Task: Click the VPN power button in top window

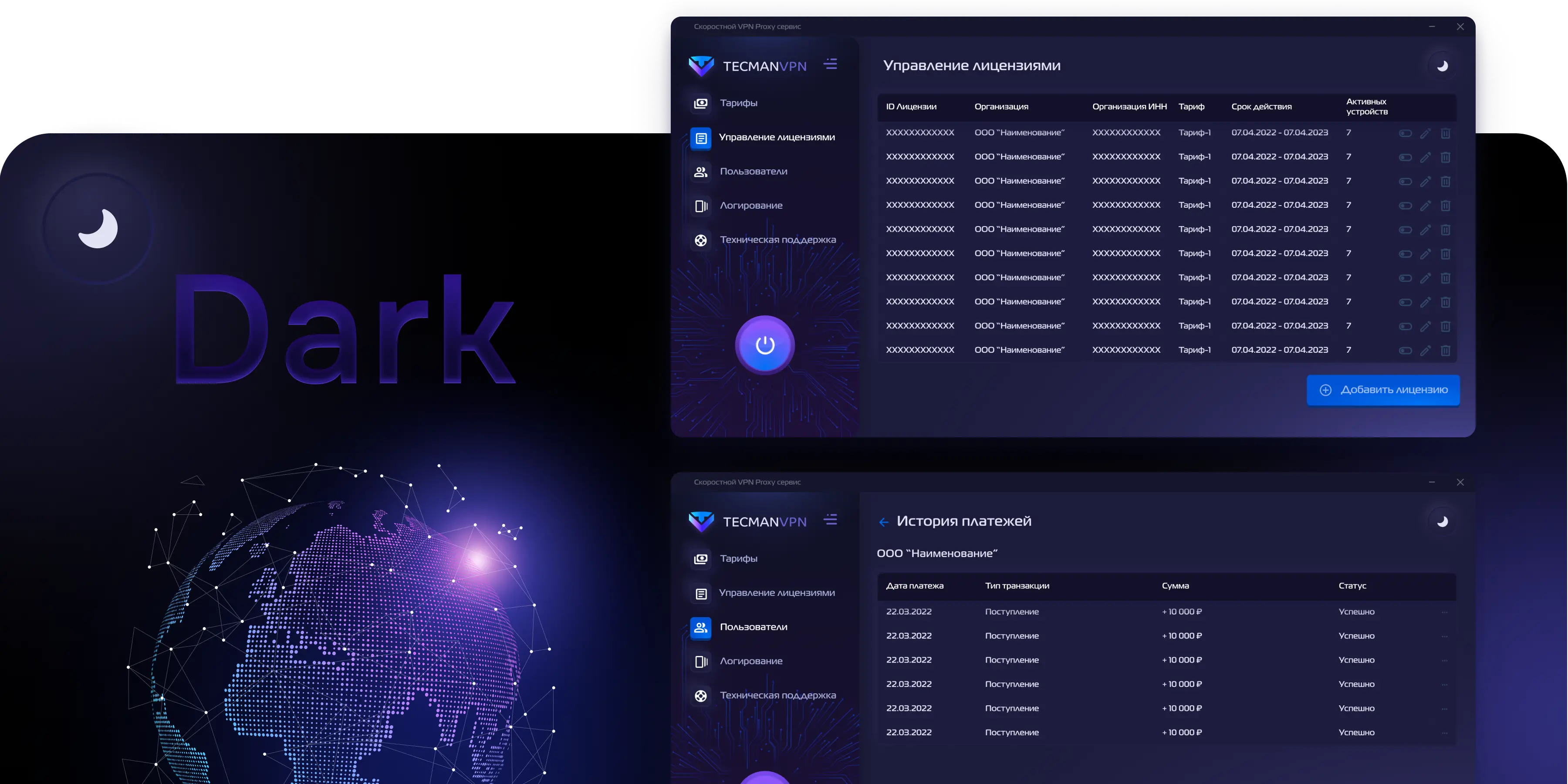Action: pyautogui.click(x=764, y=345)
